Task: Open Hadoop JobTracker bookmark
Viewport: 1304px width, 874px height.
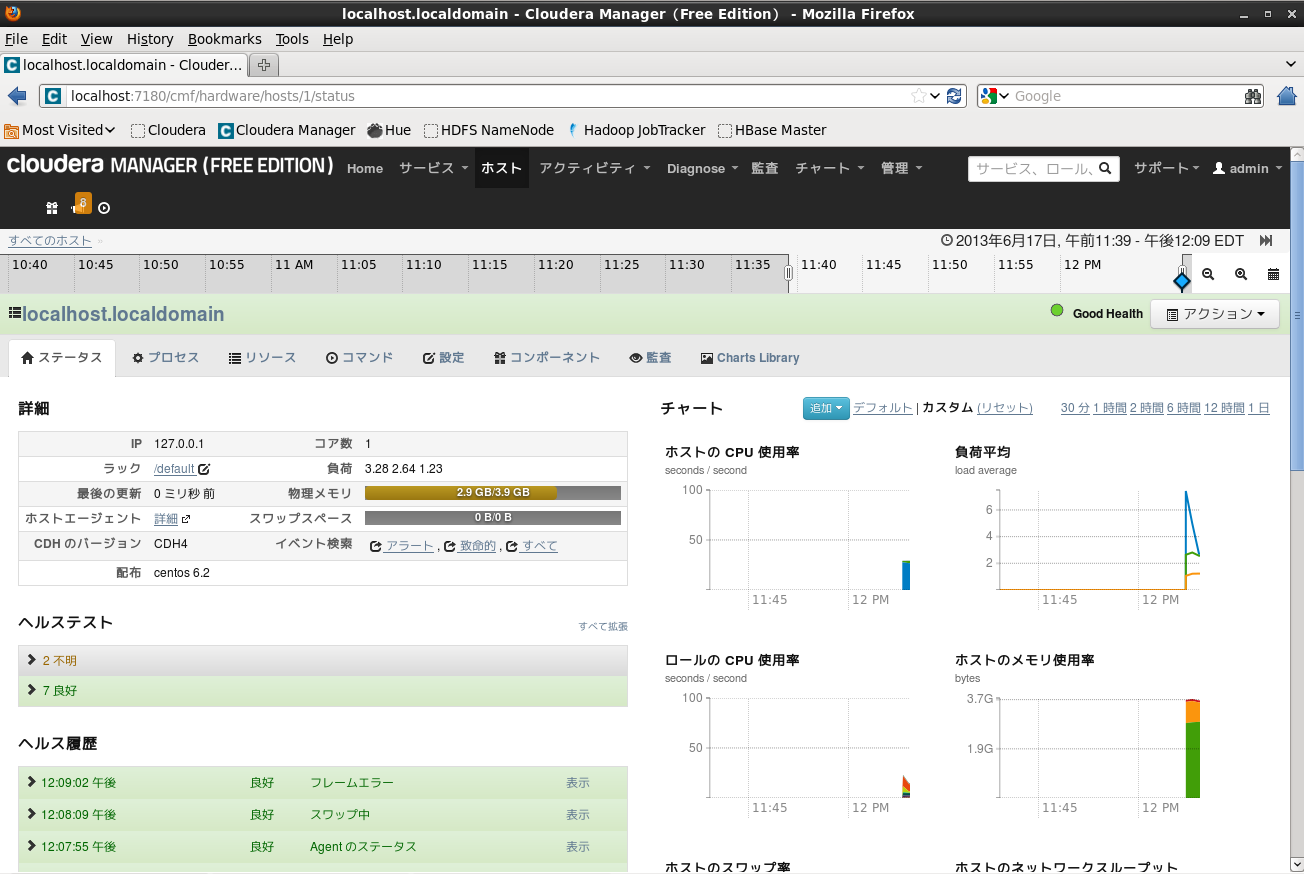Action: [x=636, y=130]
